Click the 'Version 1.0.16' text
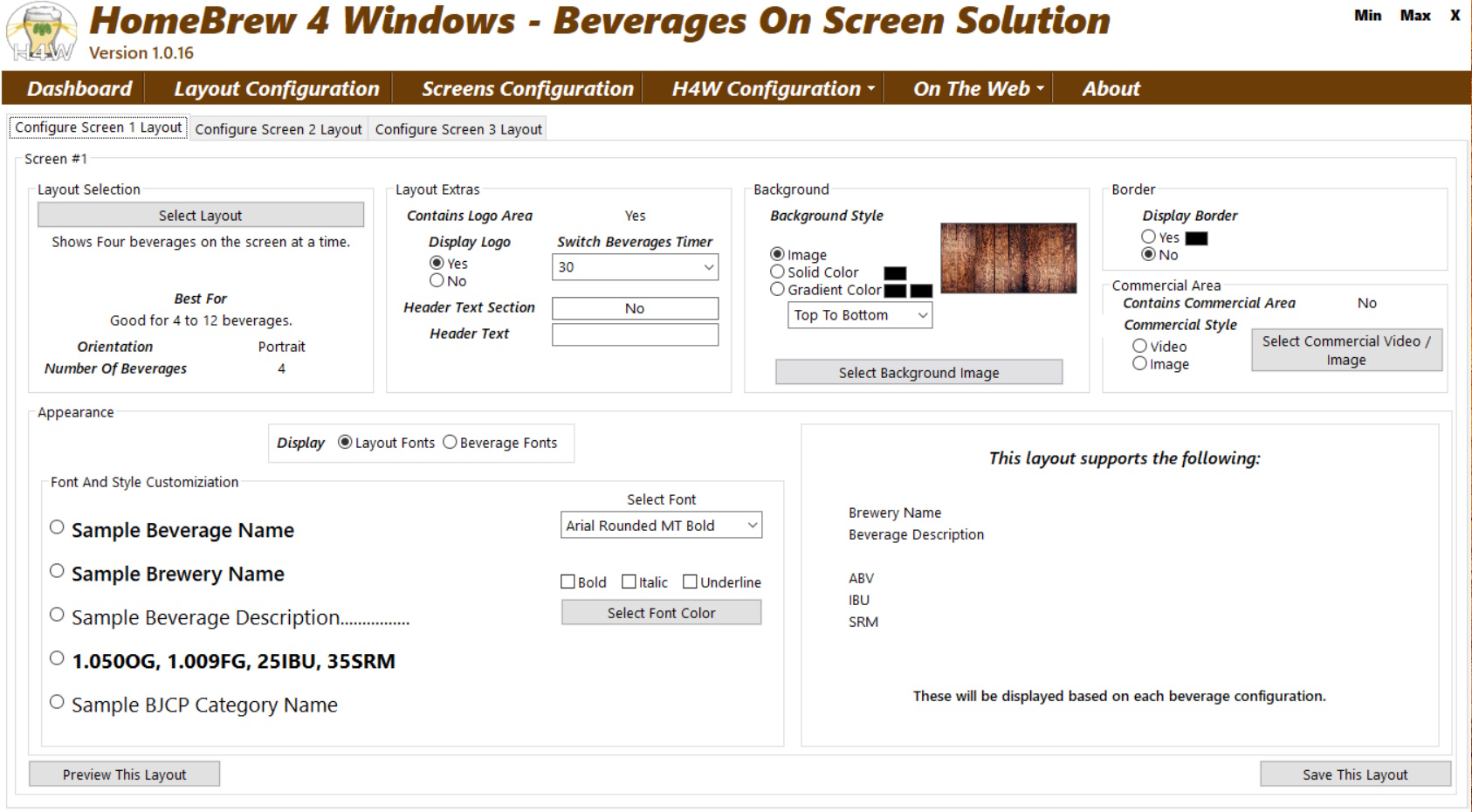The height and width of the screenshot is (812, 1472). [x=141, y=52]
